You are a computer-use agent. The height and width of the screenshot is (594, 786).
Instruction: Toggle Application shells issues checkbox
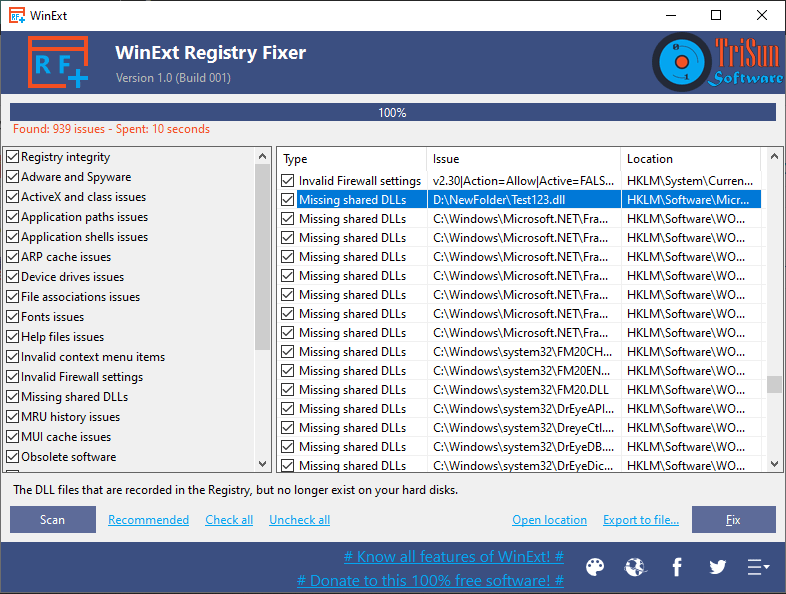[x=13, y=237]
